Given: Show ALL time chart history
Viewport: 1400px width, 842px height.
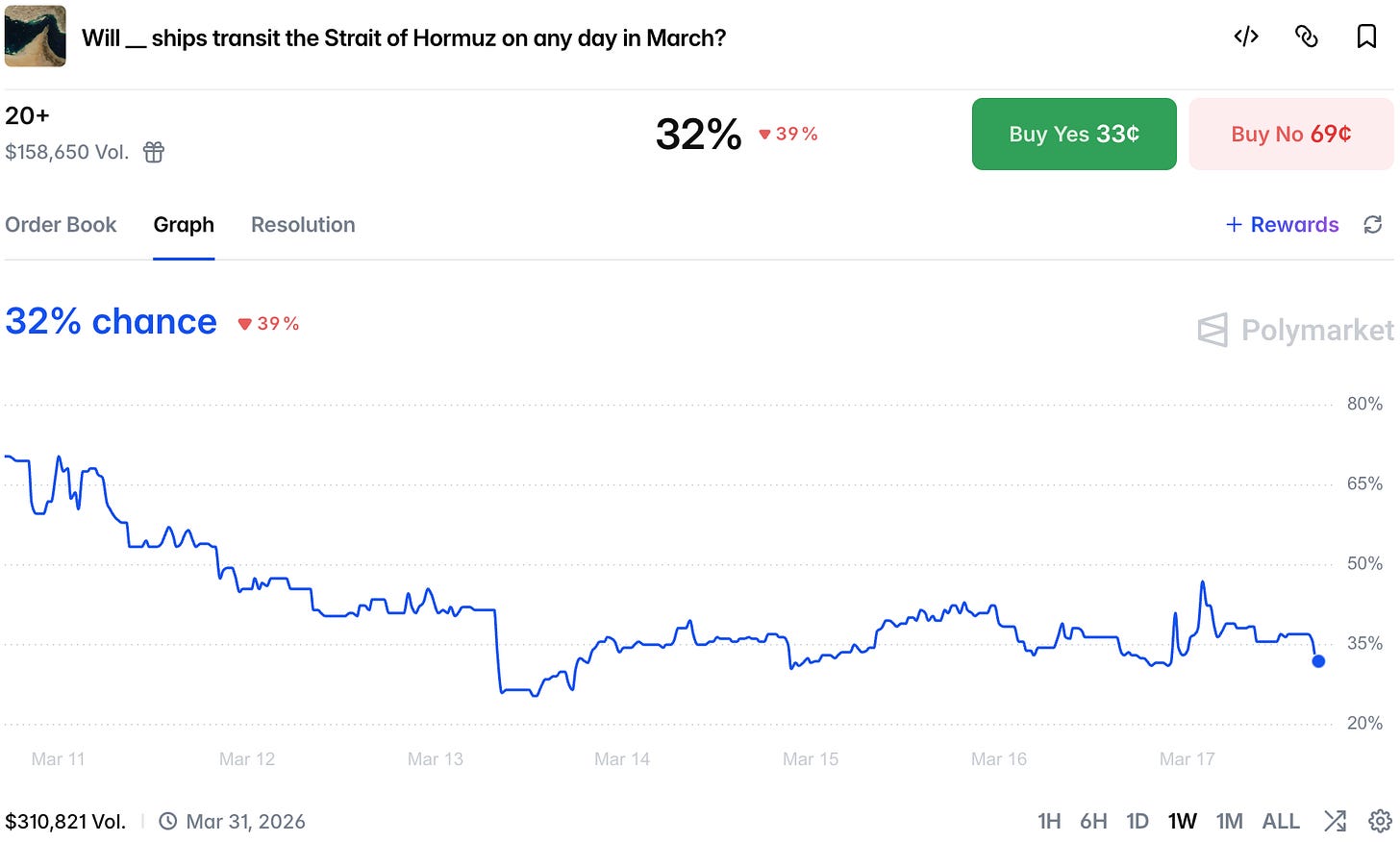Looking at the screenshot, I should 1281,821.
